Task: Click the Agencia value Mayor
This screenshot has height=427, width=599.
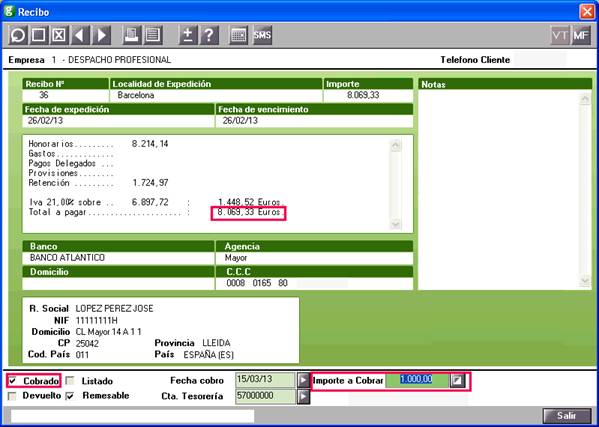Action: (236, 258)
